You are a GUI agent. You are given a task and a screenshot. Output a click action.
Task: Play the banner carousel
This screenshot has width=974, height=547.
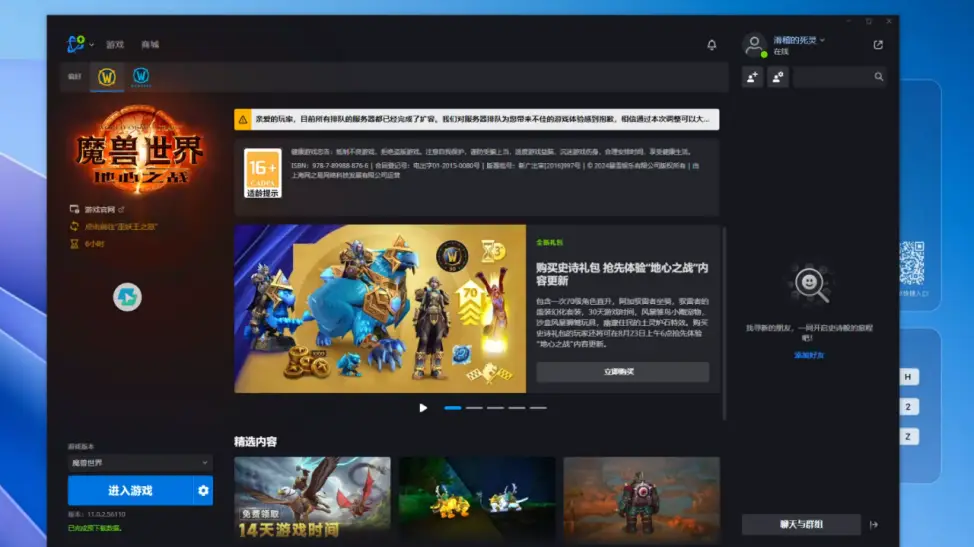point(423,408)
